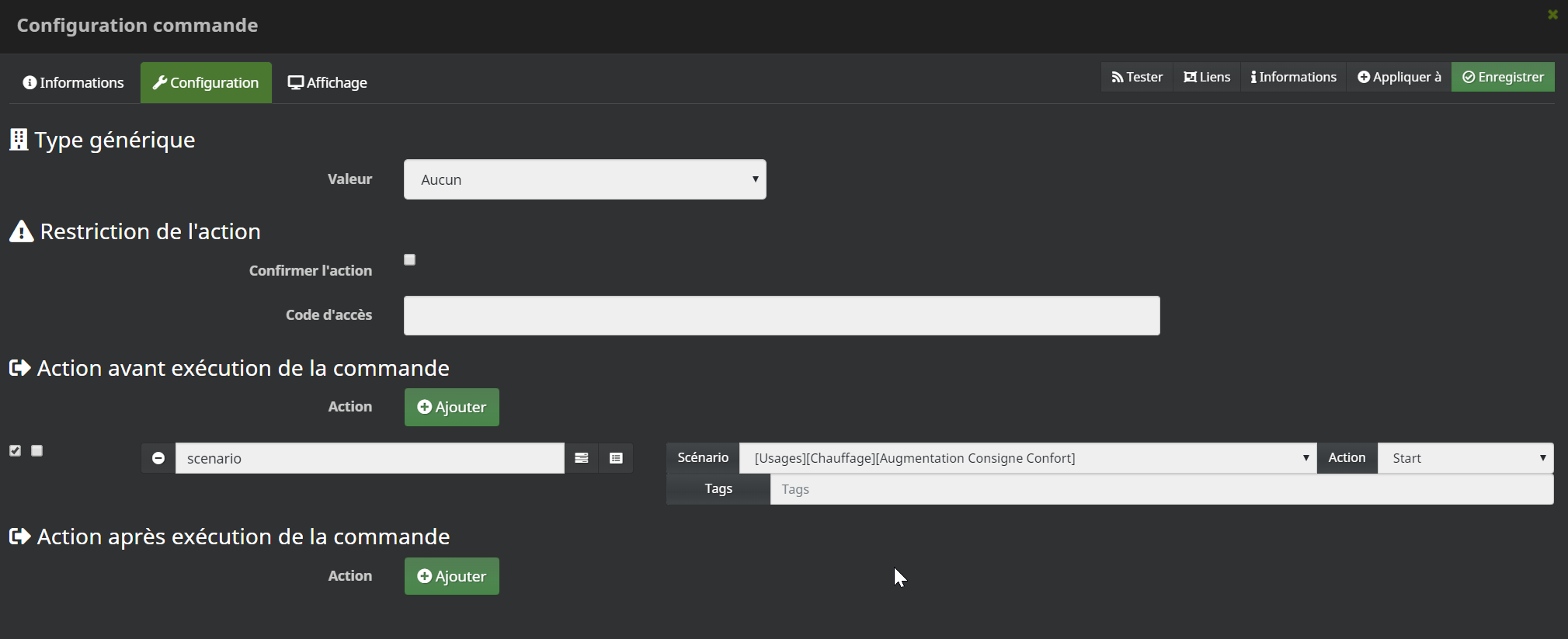
Task: Click the Appliquer à button
Action: [x=1399, y=77]
